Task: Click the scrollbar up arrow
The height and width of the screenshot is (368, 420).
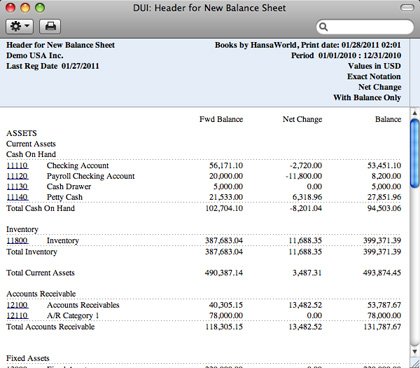Action: point(415,113)
